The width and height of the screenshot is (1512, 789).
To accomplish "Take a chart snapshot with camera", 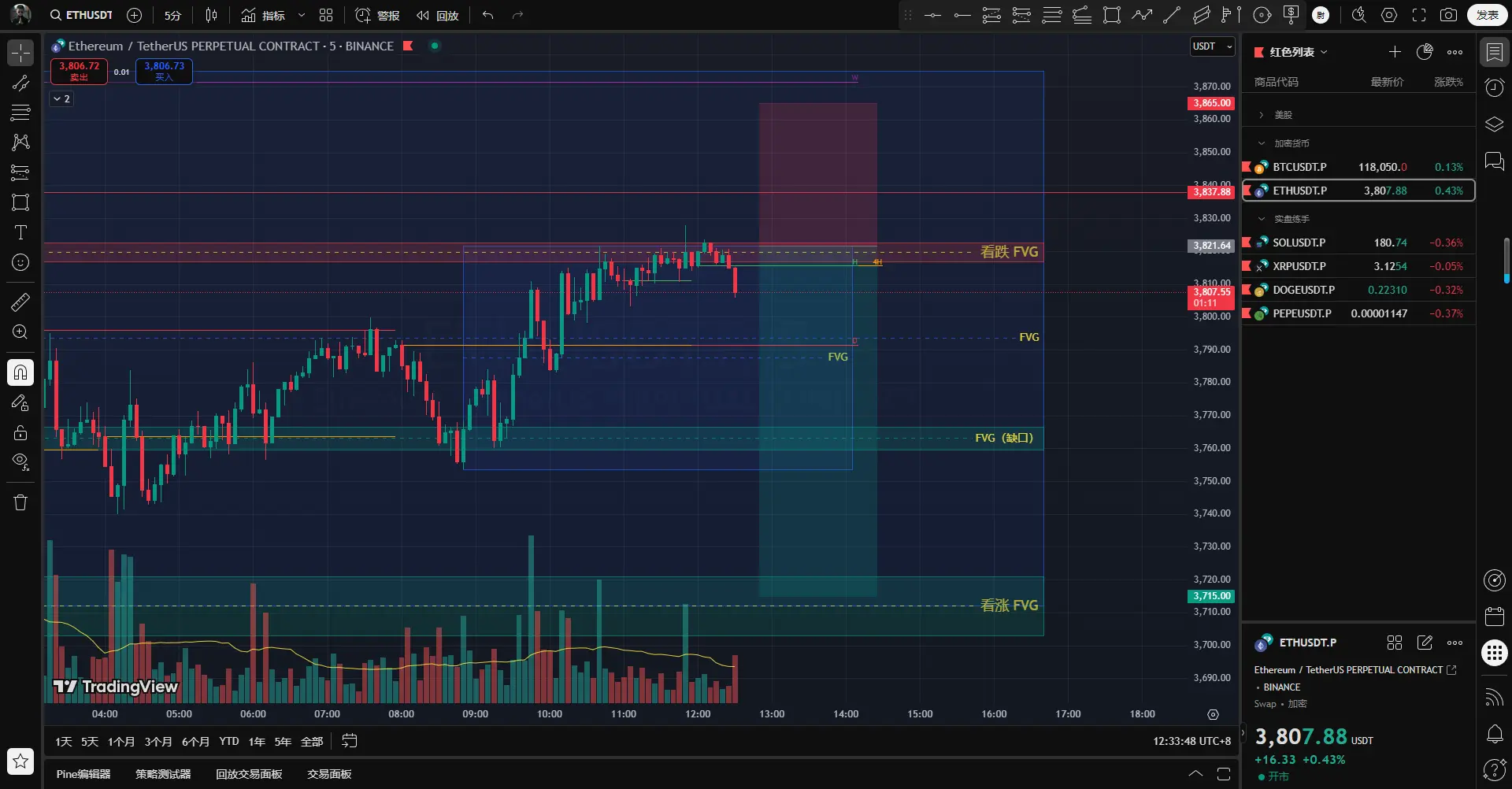I will tap(1448, 15).
